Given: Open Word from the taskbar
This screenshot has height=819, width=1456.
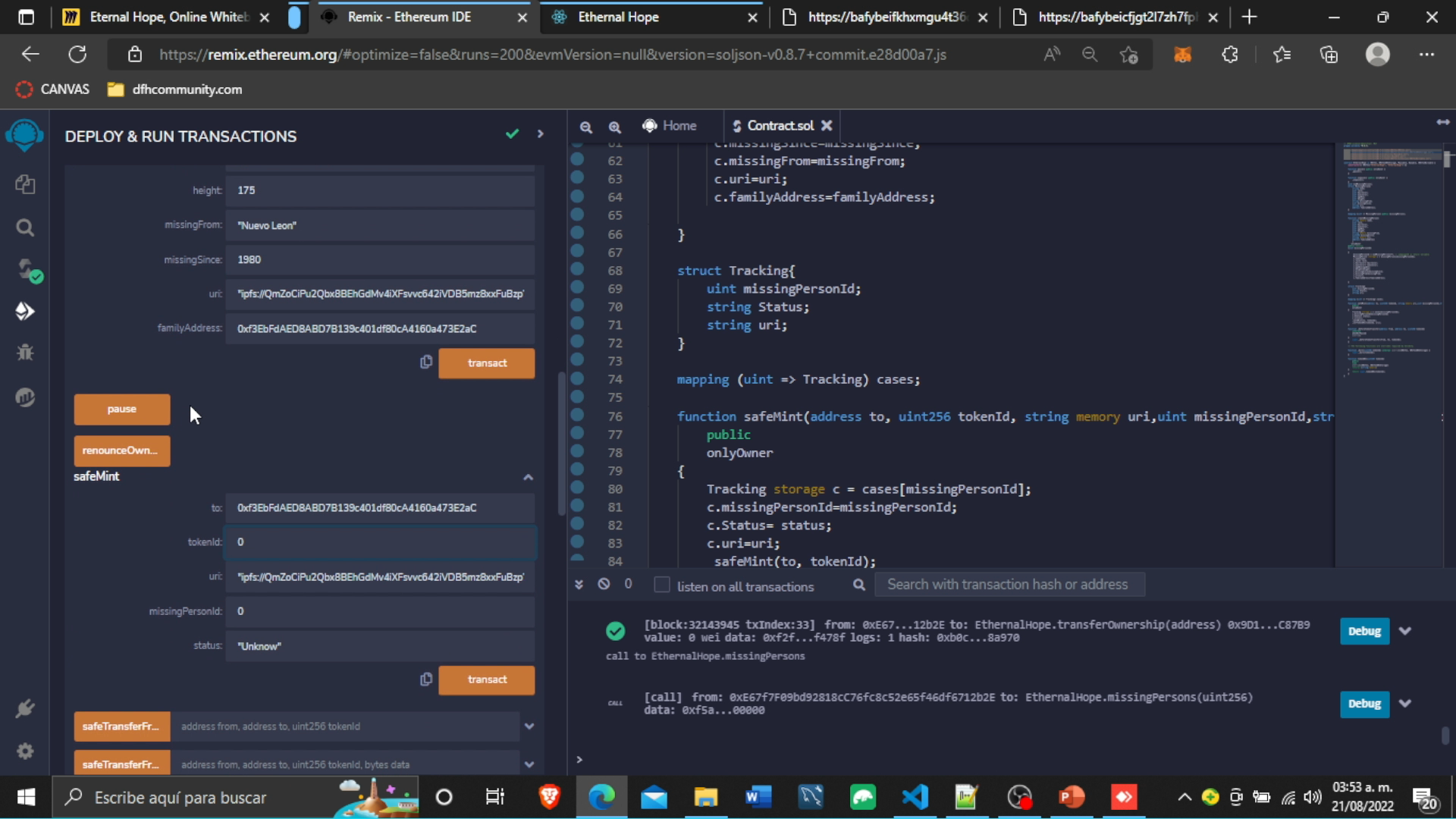Looking at the screenshot, I should click(758, 797).
